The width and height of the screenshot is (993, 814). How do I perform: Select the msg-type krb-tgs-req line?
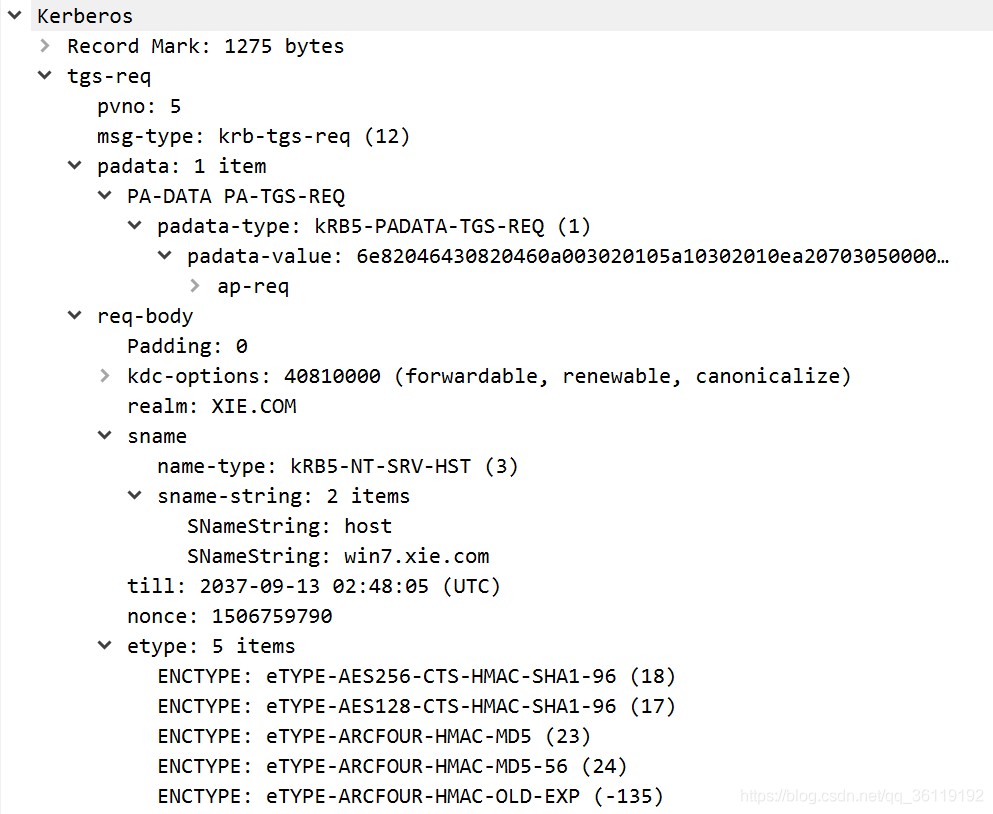click(x=253, y=136)
